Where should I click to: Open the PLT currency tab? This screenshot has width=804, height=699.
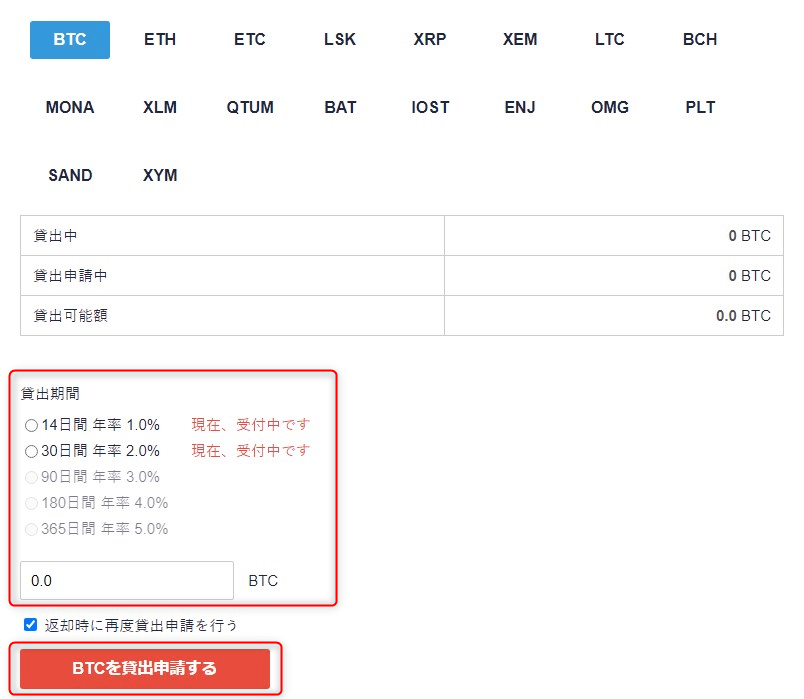pos(700,107)
